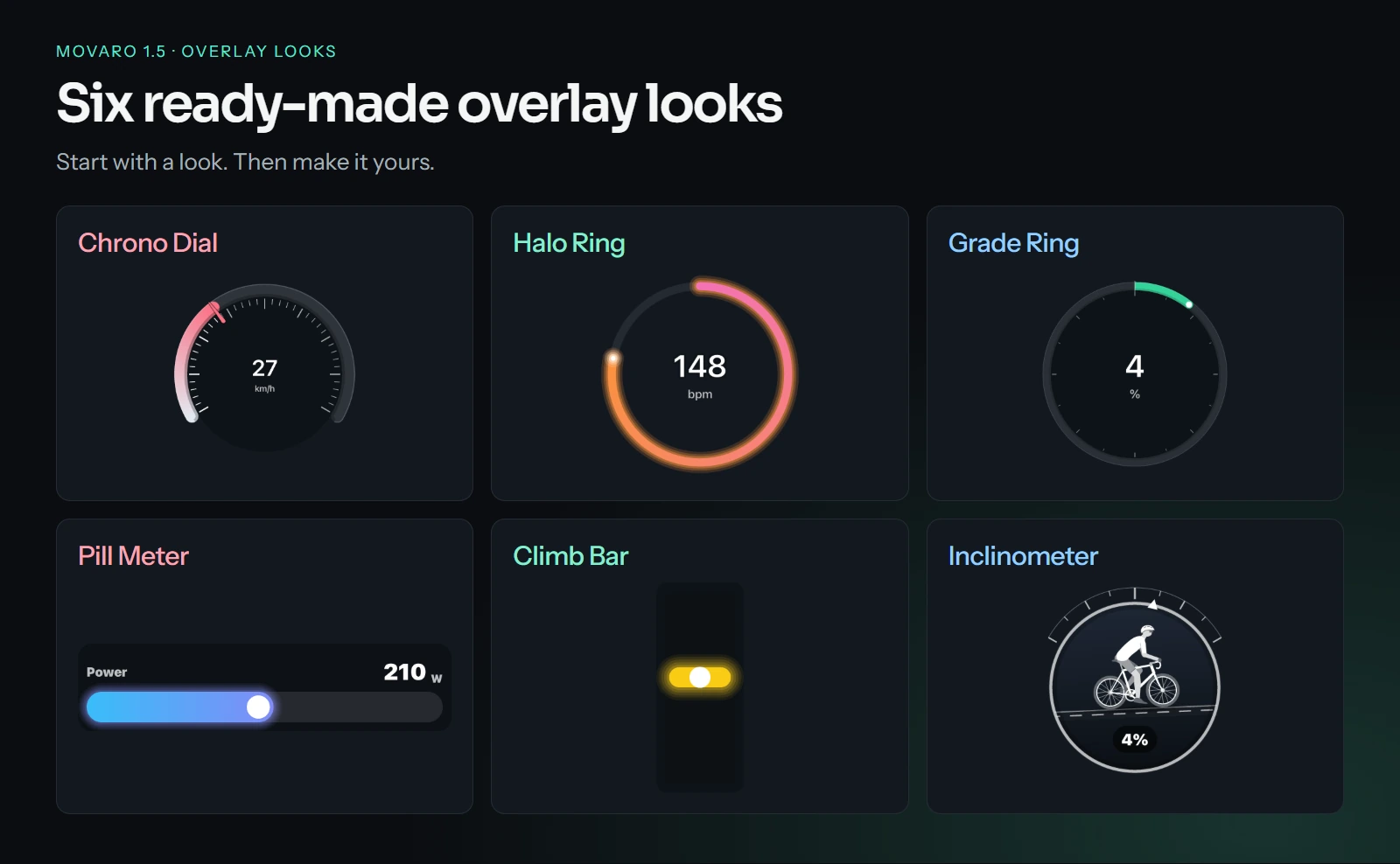1400x864 pixels.
Task: Click the triangle pointer atop the Inclinometer
Action: 1153,603
